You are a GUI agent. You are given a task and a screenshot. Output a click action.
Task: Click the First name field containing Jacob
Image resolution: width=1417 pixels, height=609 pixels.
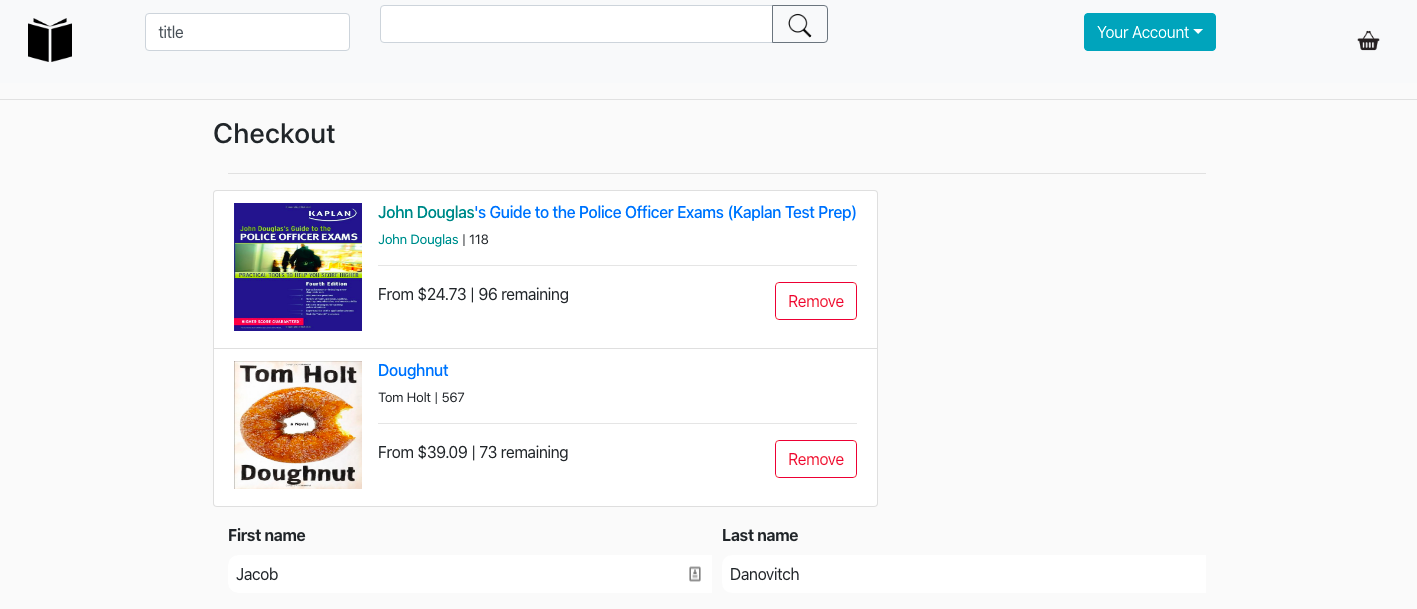(455, 574)
